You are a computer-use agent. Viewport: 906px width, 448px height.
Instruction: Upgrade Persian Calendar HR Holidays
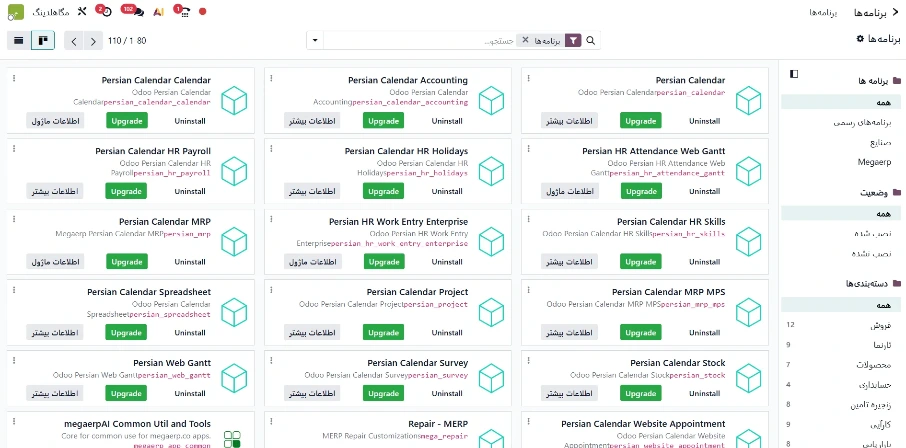tap(384, 191)
